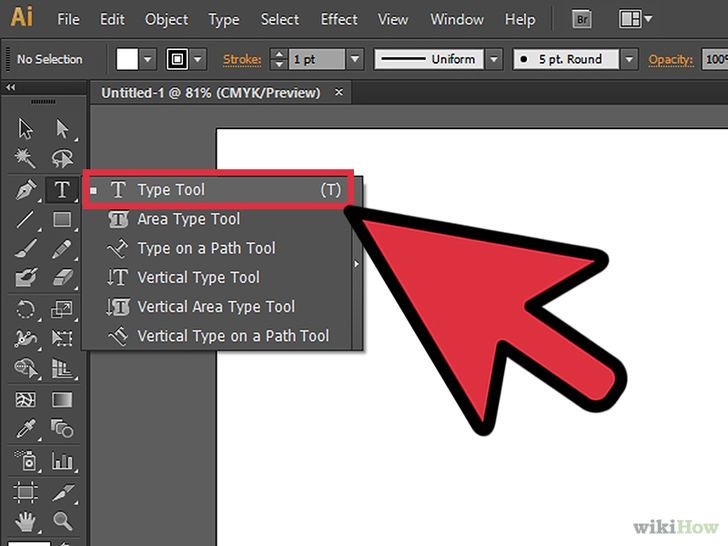This screenshot has height=546, width=728.
Task: Select the Free Transform tool
Action: 62,338
